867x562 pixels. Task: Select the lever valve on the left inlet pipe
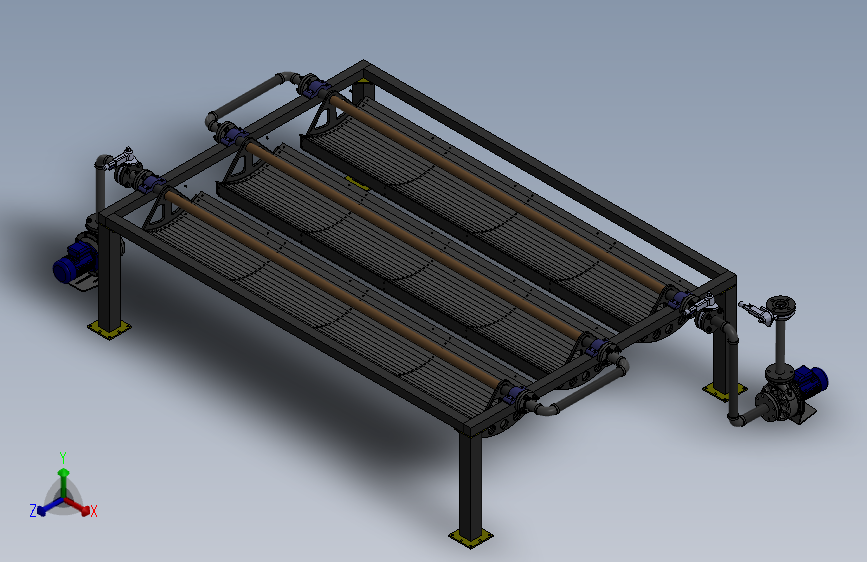click(122, 159)
